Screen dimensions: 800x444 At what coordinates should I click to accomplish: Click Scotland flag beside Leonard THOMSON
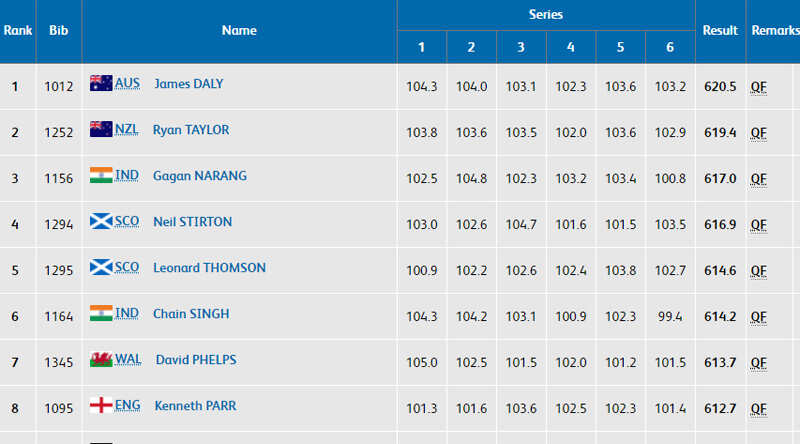tap(101, 267)
